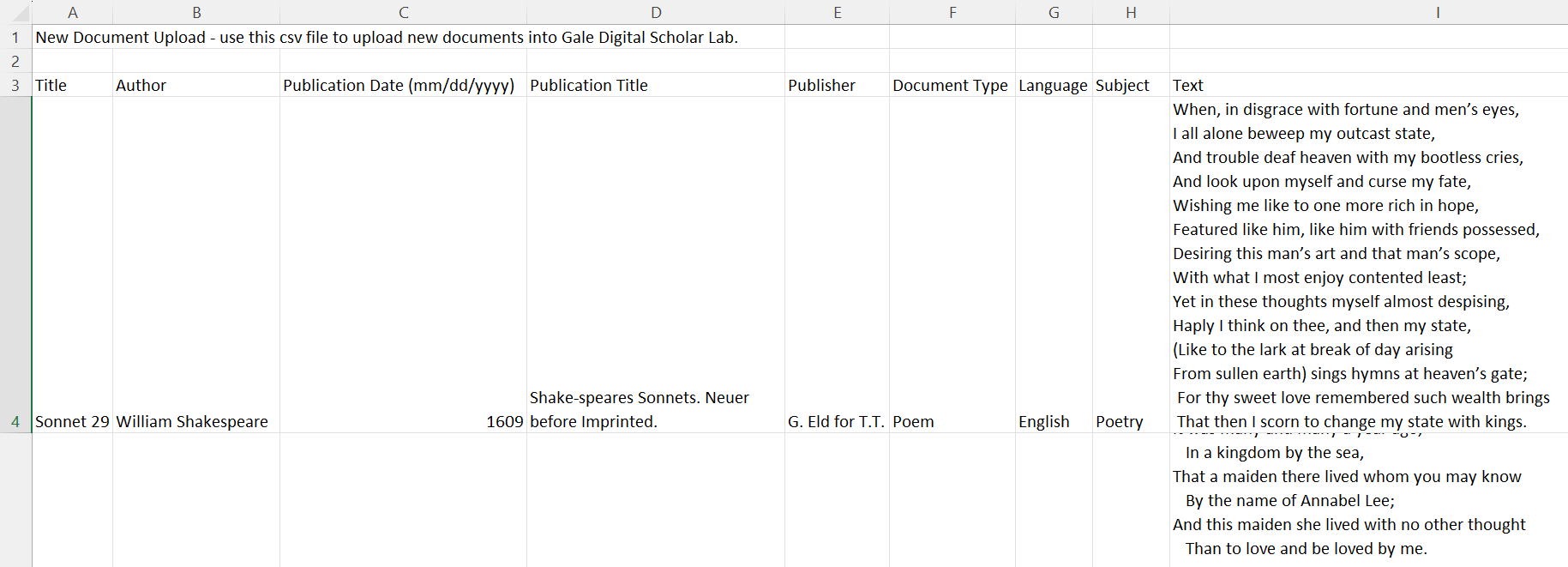Select row 1 header
The height and width of the screenshot is (567, 1568).
(15, 37)
